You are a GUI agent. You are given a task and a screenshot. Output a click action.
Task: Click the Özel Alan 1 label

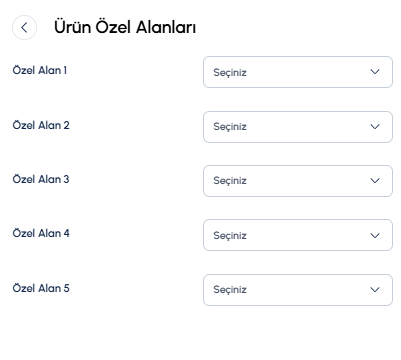40,70
